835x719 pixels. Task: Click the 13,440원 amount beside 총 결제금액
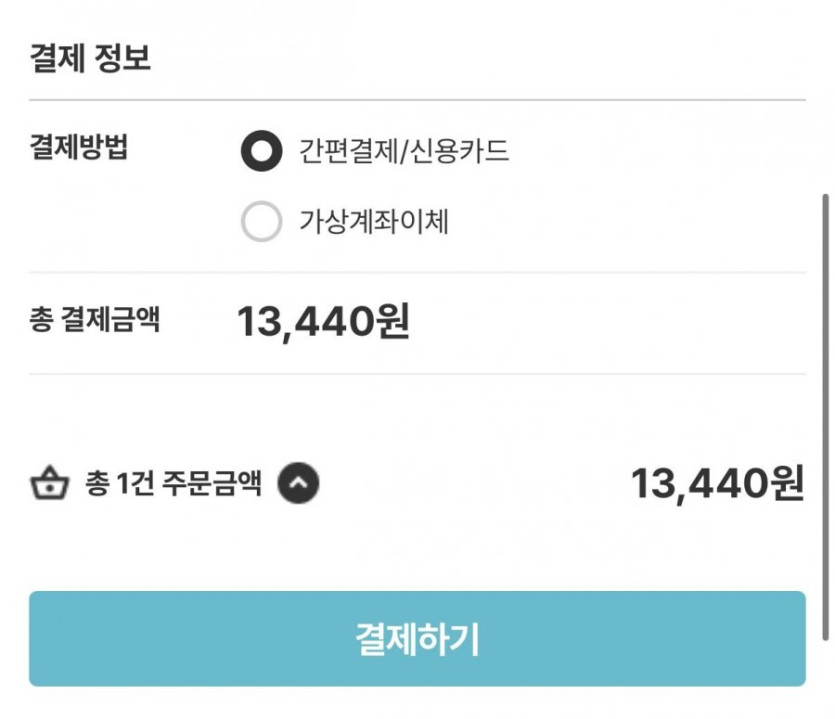323,322
